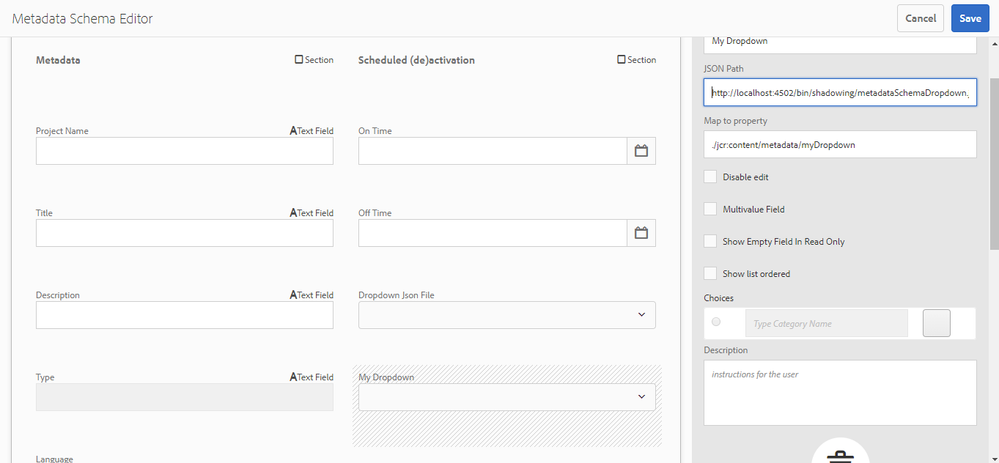Toggle the Metadata Section checkbox
The width and height of the screenshot is (999, 463).
tap(299, 60)
